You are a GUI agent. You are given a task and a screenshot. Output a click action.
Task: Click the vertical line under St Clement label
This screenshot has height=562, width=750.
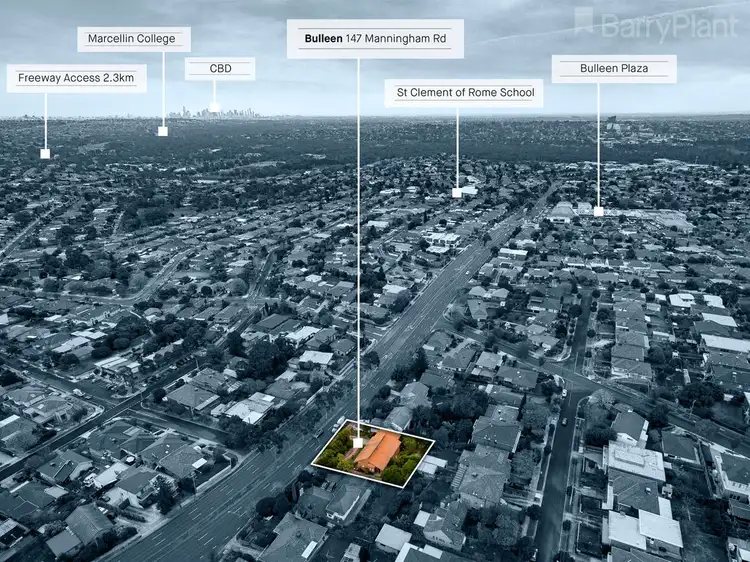click(x=457, y=147)
